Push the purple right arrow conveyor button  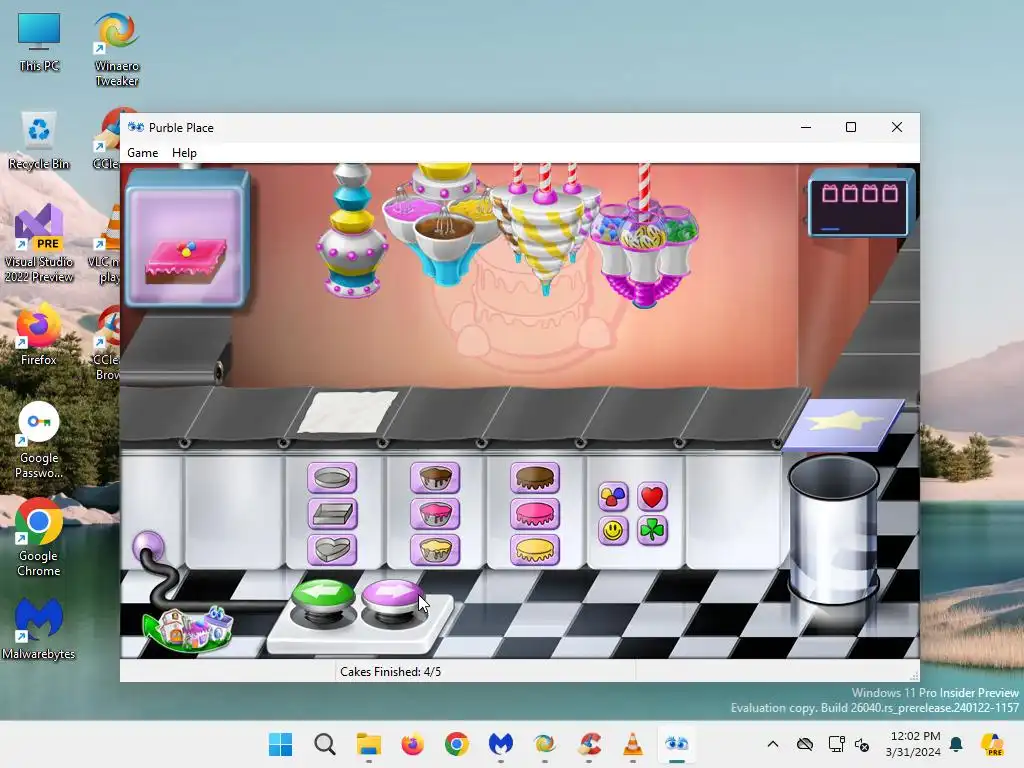point(392,598)
